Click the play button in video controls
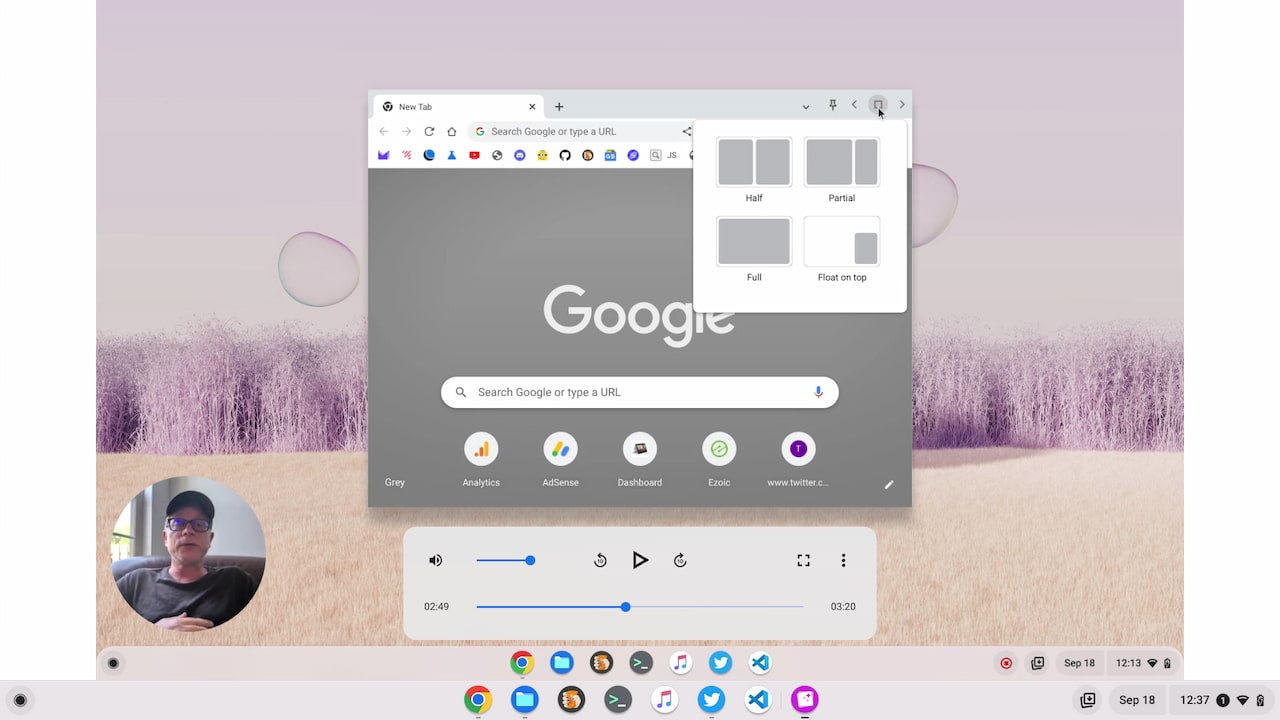Screen dimensions: 1280x720 point(640,560)
